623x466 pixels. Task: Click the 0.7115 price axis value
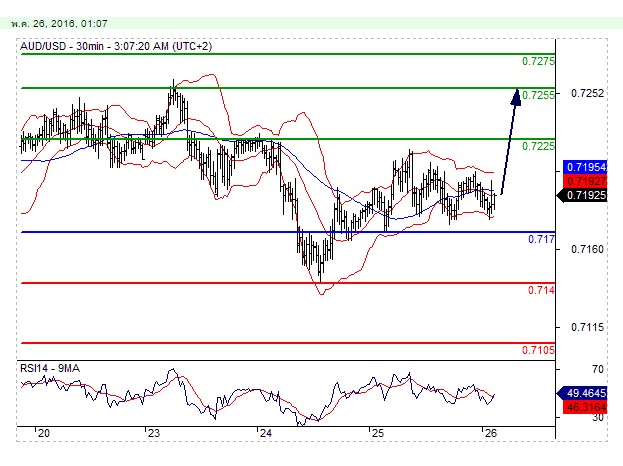[587, 327]
